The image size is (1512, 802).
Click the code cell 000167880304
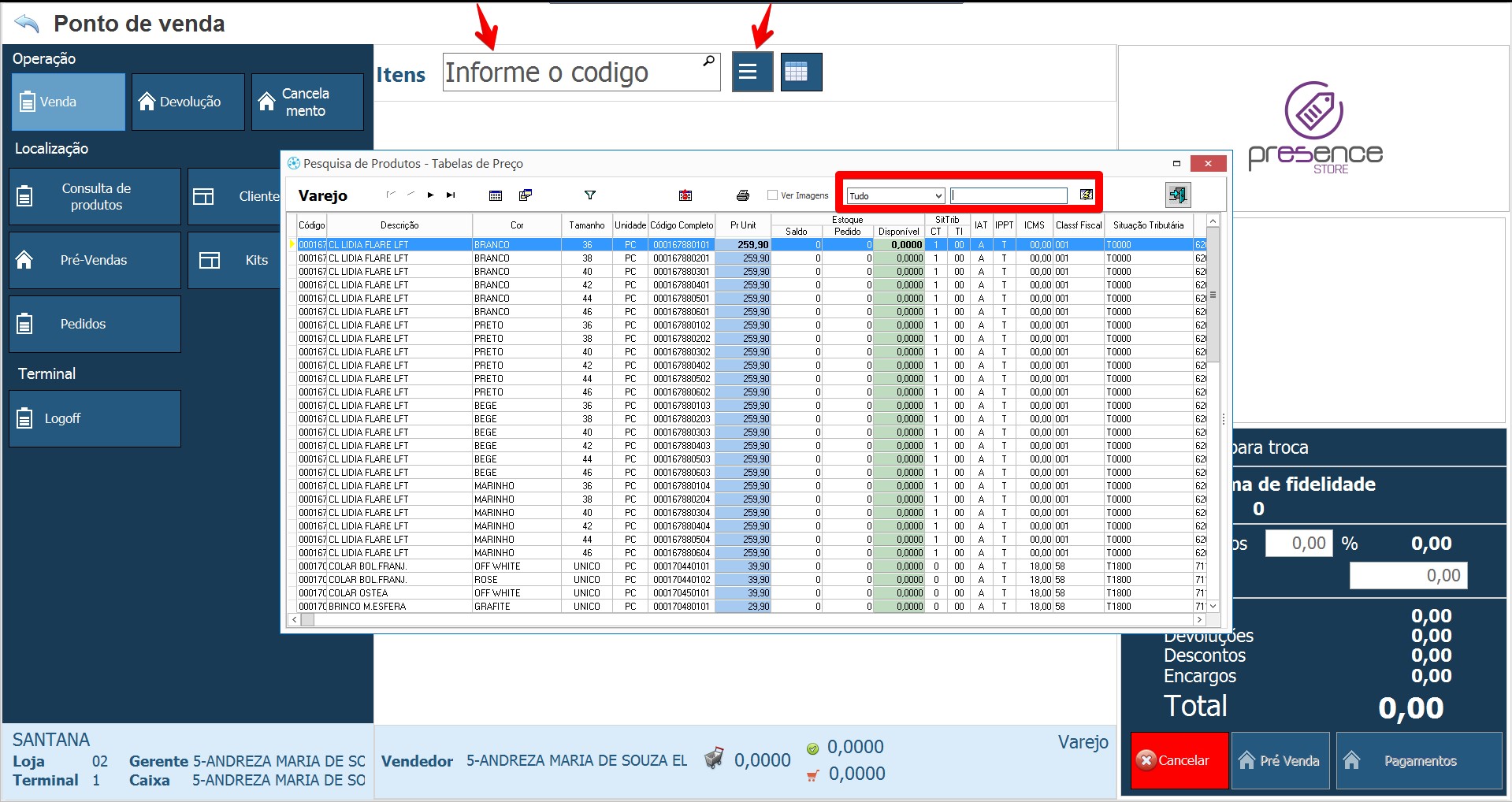click(x=682, y=513)
